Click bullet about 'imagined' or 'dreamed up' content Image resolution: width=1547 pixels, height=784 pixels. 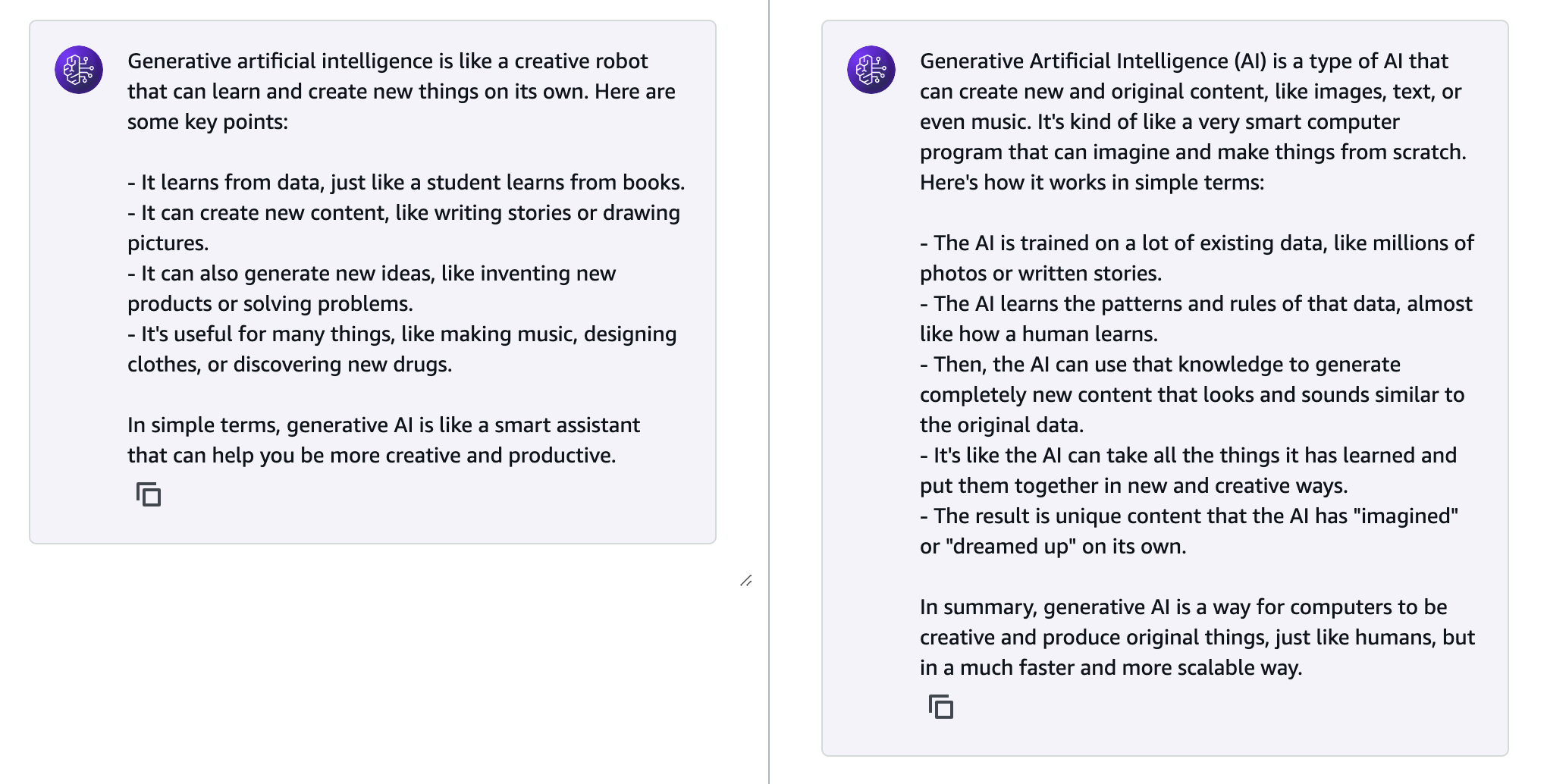(1189, 531)
